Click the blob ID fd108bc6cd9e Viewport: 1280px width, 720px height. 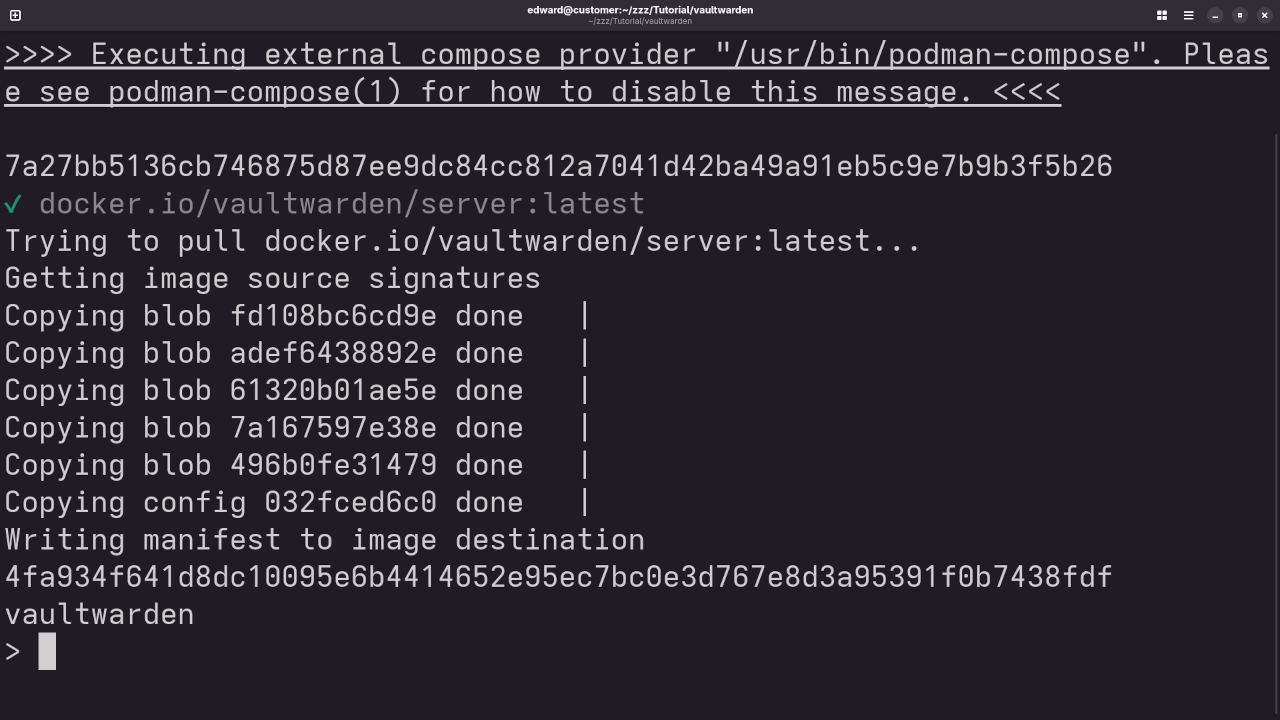[333, 316]
